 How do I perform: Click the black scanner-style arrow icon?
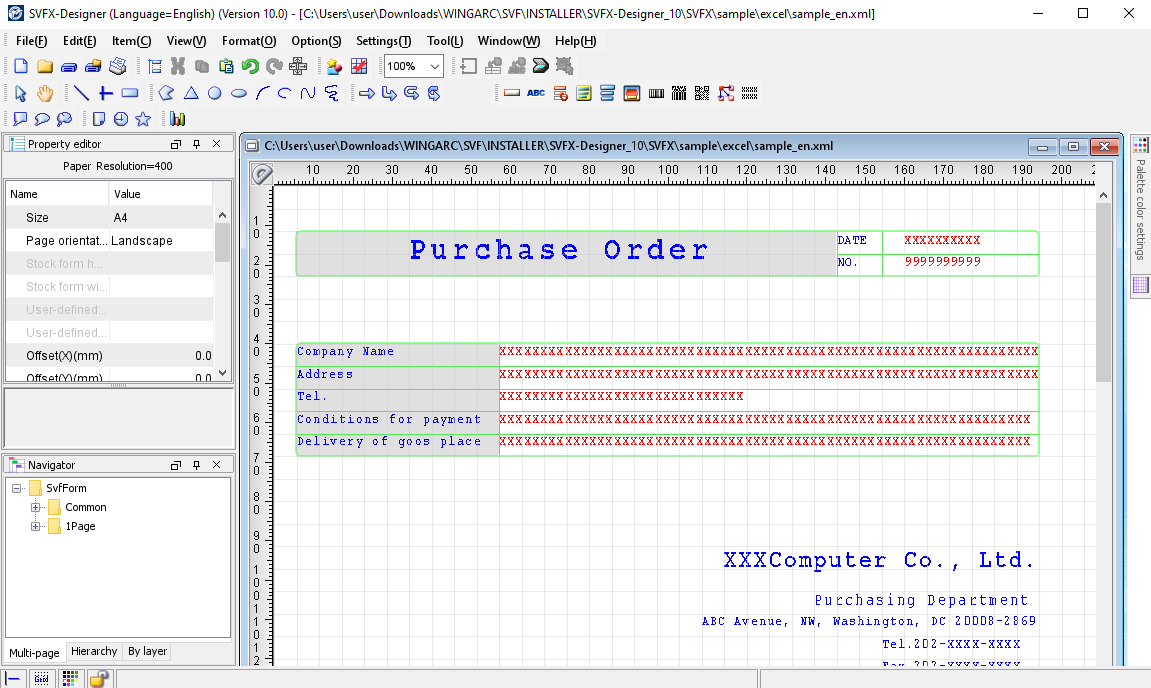(x=540, y=66)
